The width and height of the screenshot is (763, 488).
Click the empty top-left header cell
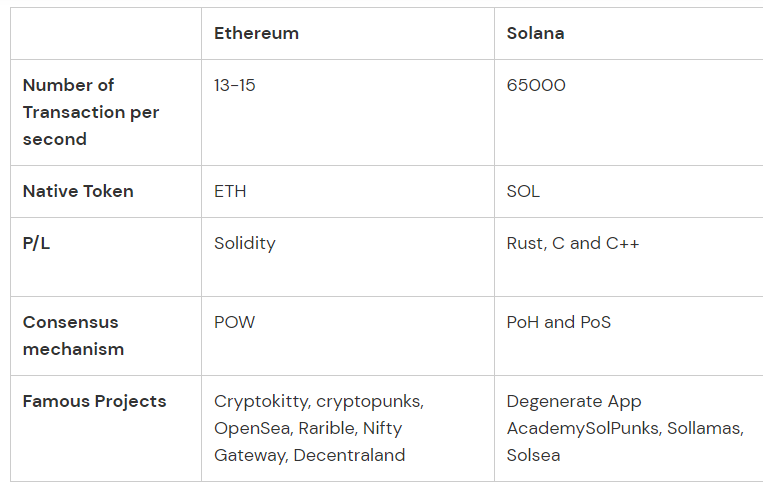coord(105,33)
